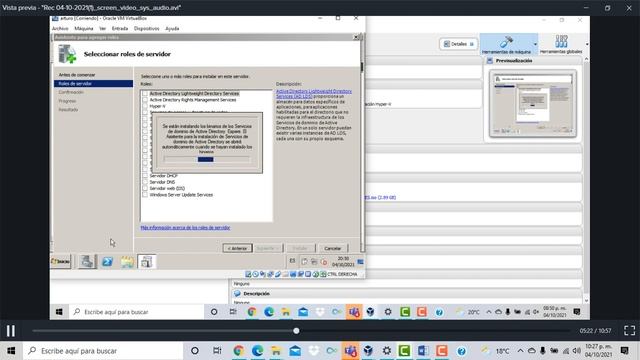Select Herramientas globales tool
The width and height of the screenshot is (640, 360).
561,44
